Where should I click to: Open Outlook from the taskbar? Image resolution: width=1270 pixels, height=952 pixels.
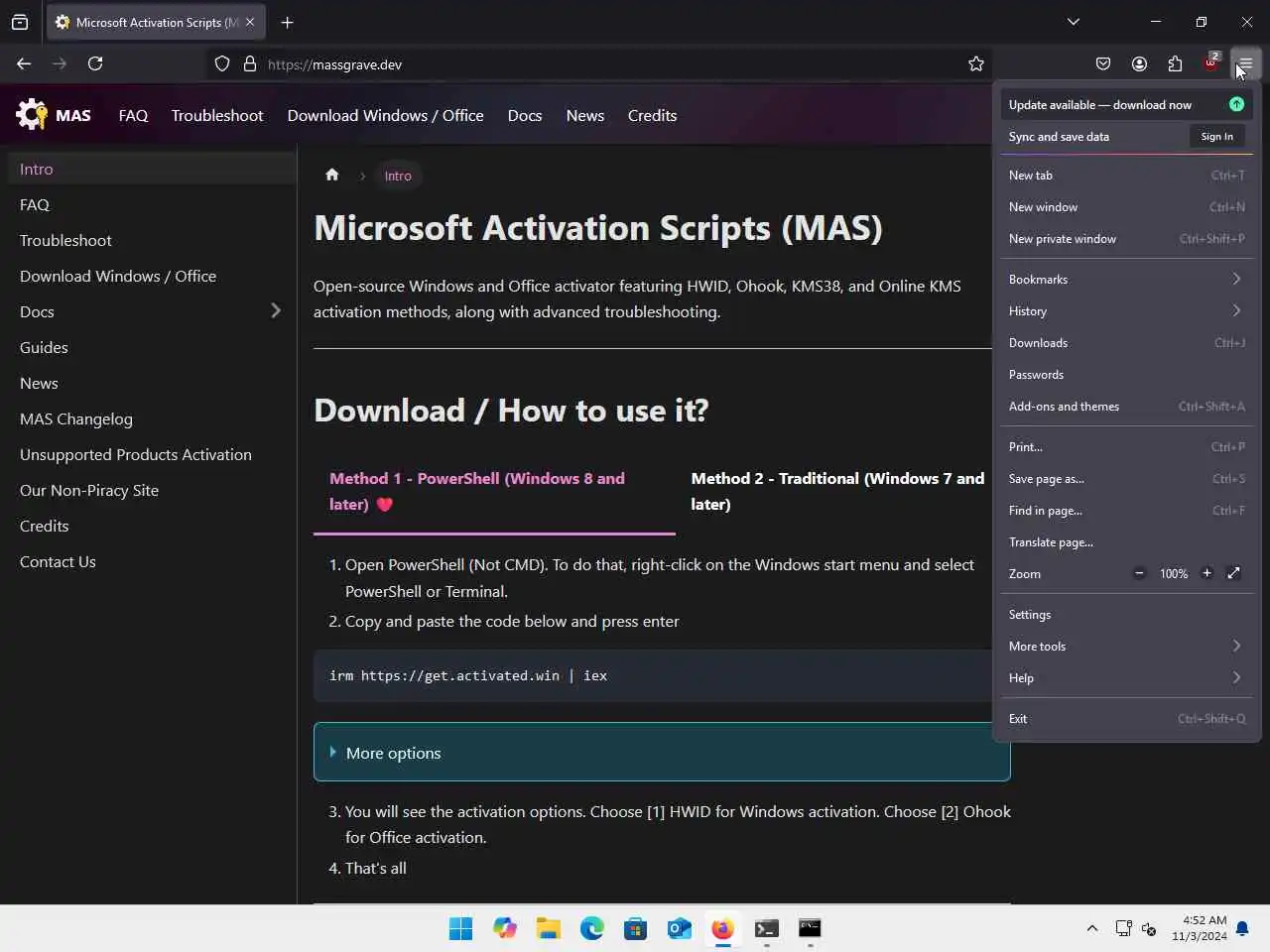coord(679,928)
